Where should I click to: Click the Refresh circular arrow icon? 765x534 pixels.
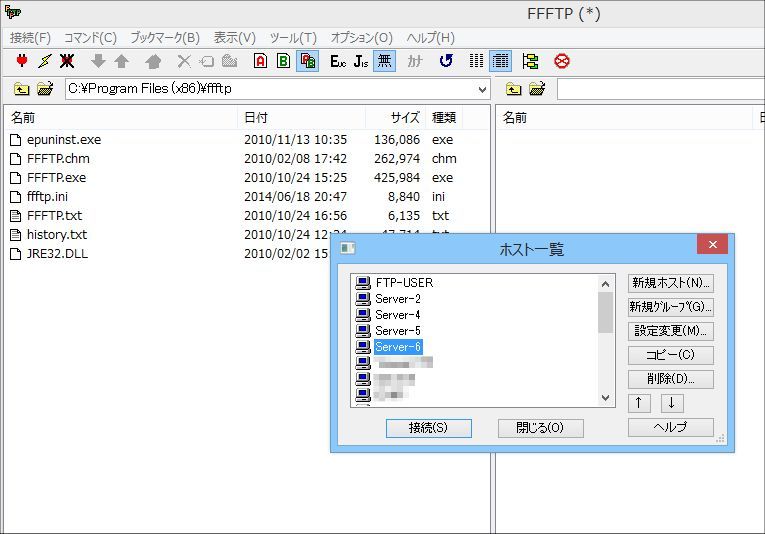446,61
